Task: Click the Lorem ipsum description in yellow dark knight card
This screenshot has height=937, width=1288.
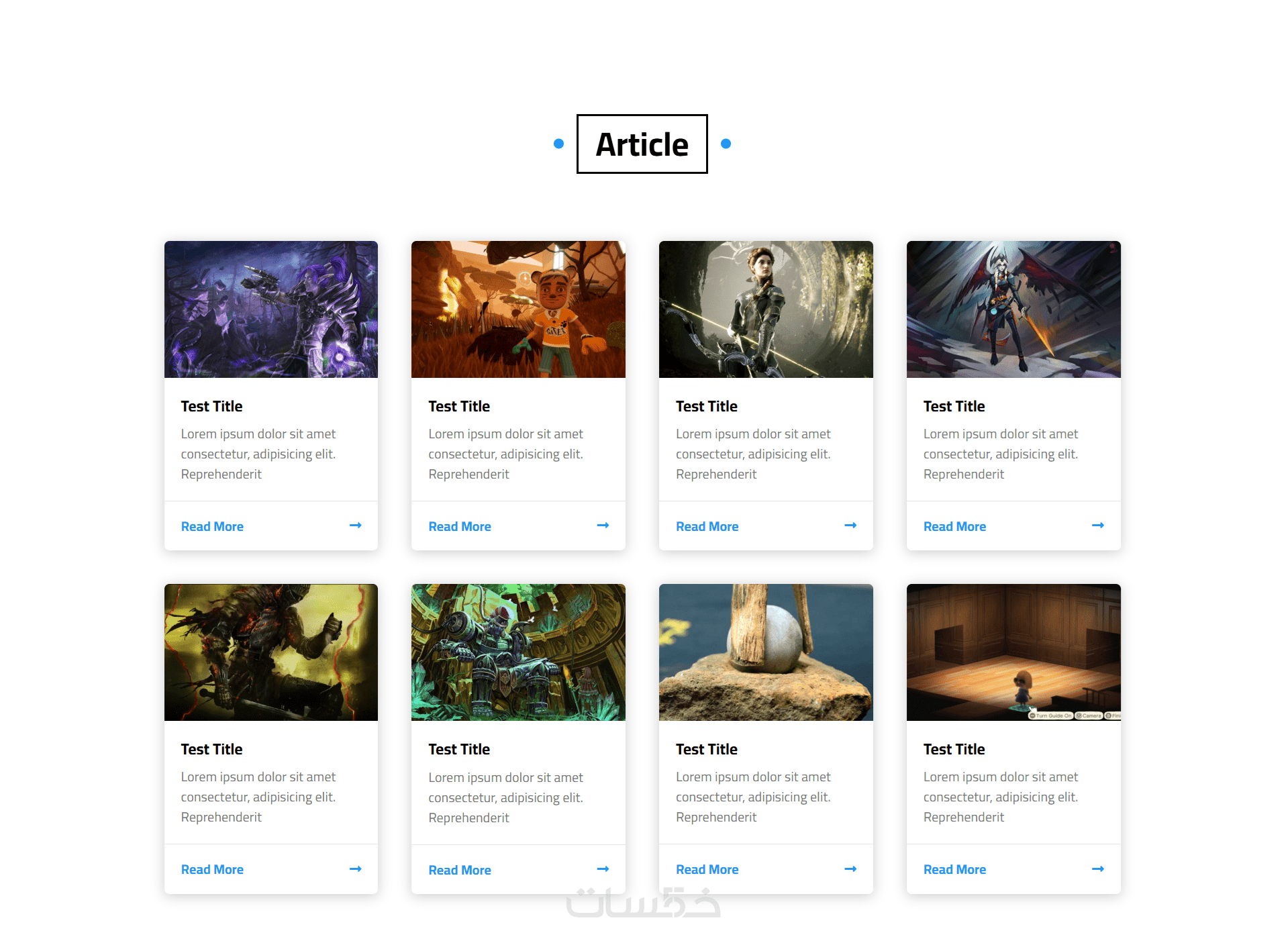Action: point(258,797)
